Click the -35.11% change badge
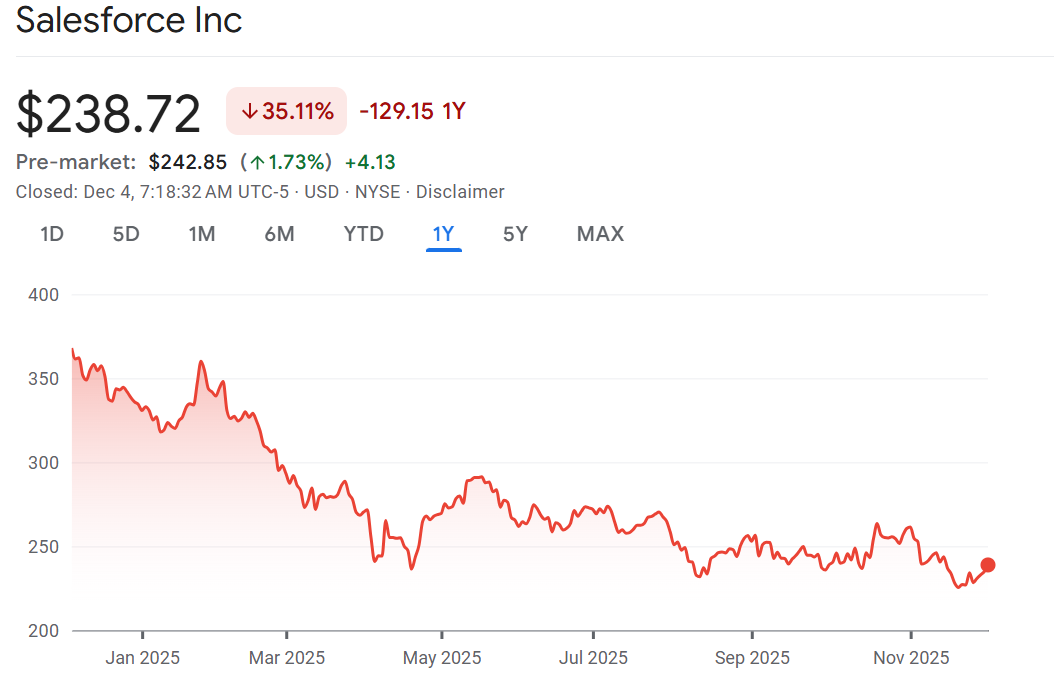 pos(287,111)
